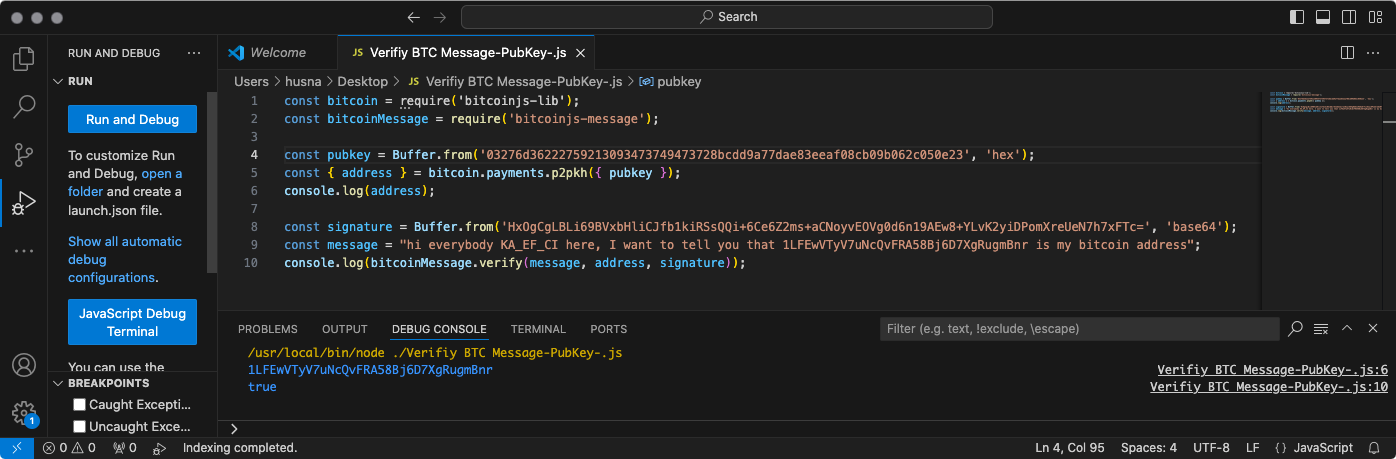Open the Manage gear icon
This screenshot has width=1396, height=459.
23,413
